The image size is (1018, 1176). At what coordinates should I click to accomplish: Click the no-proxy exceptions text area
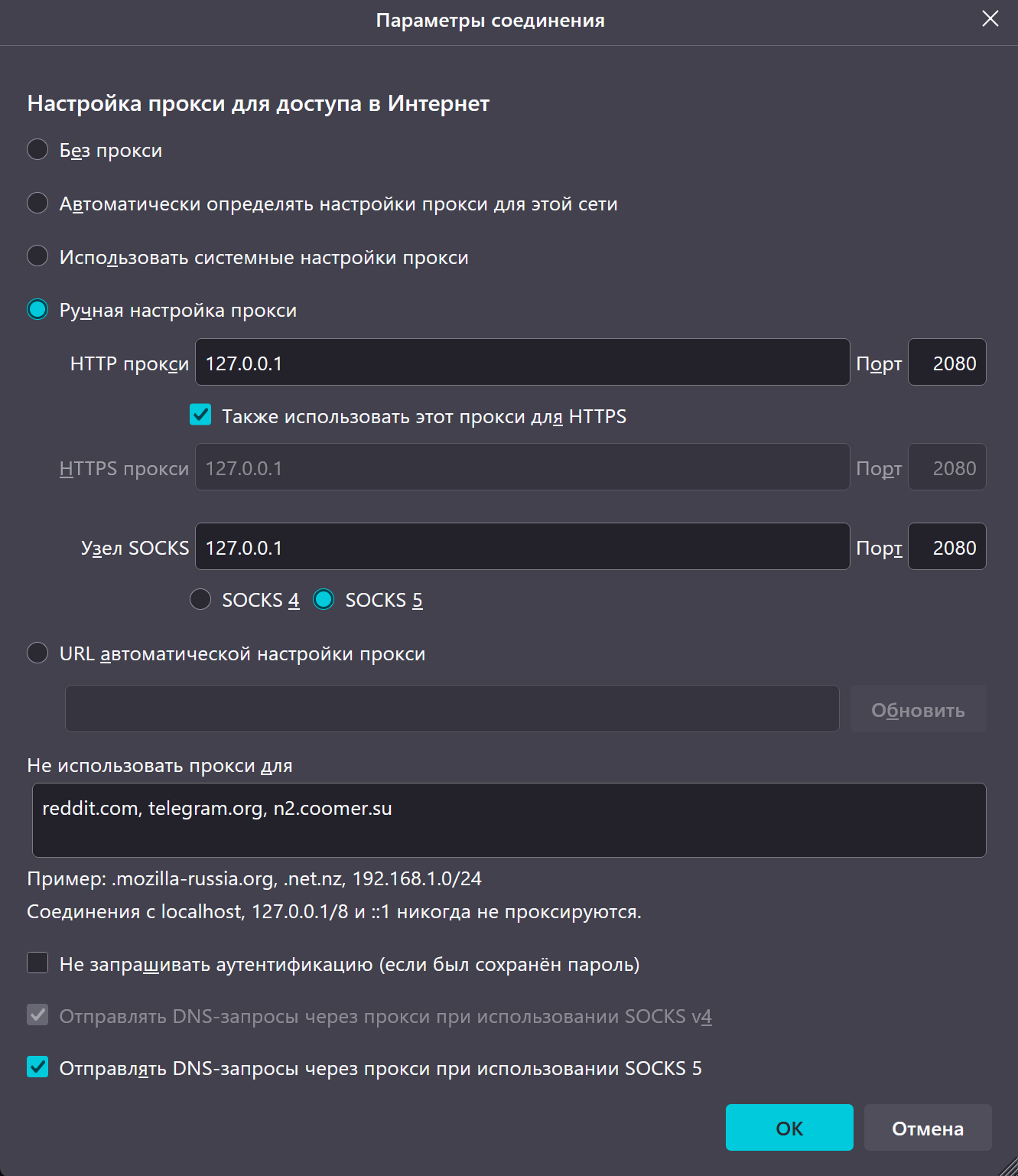509,820
